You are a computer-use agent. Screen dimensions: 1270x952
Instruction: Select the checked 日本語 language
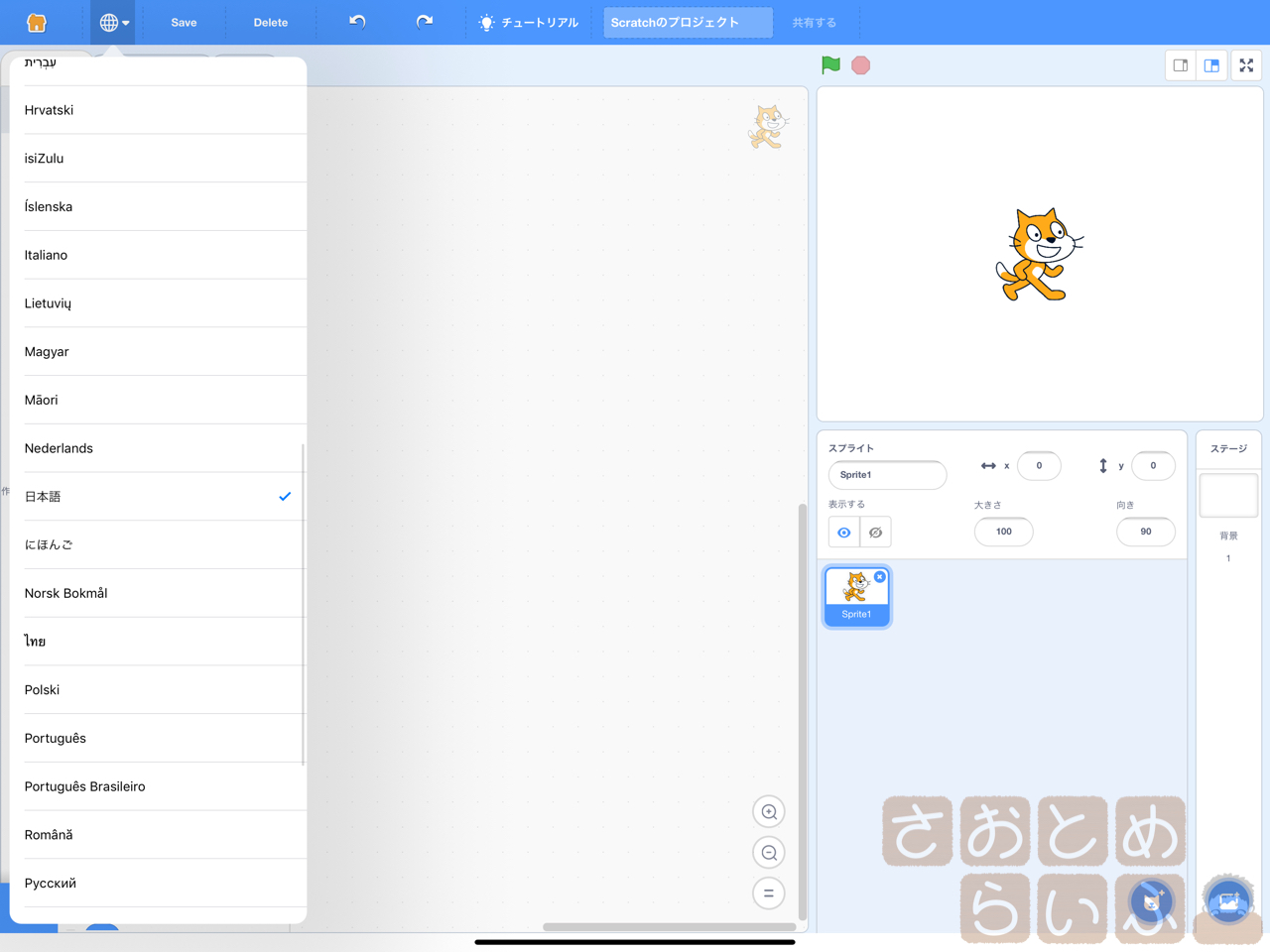tap(158, 497)
